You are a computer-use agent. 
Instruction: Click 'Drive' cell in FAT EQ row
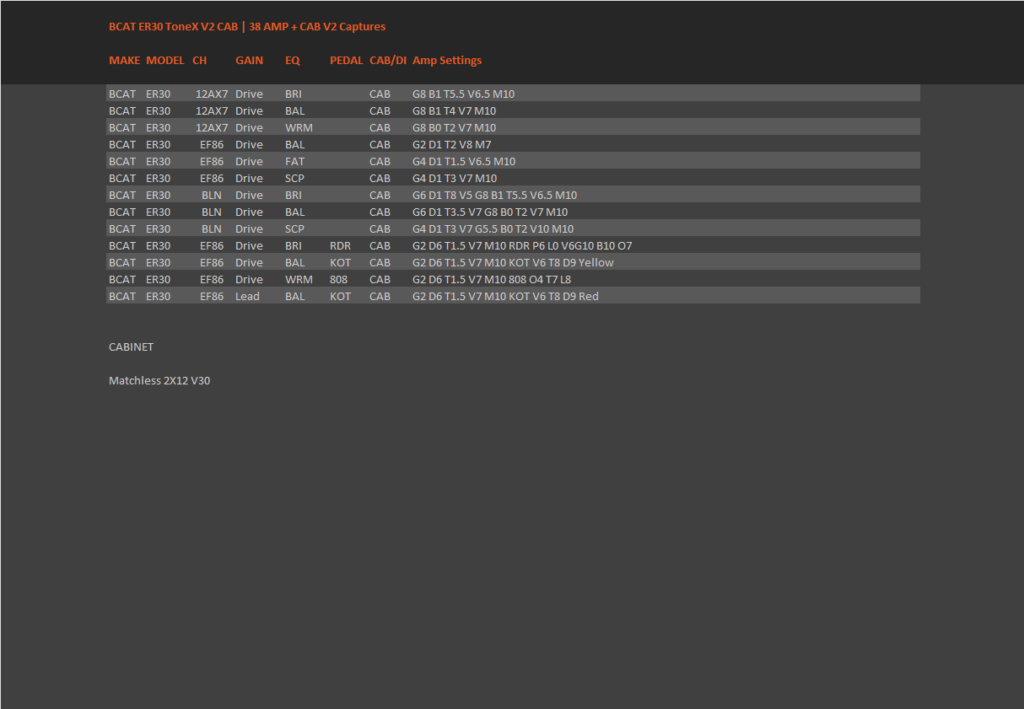click(x=249, y=161)
